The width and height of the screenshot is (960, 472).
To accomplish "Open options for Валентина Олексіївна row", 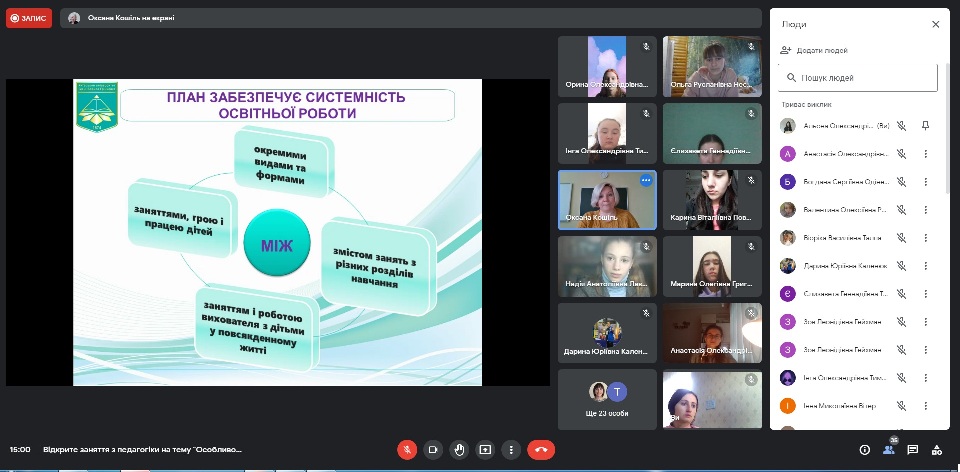I will point(925,209).
